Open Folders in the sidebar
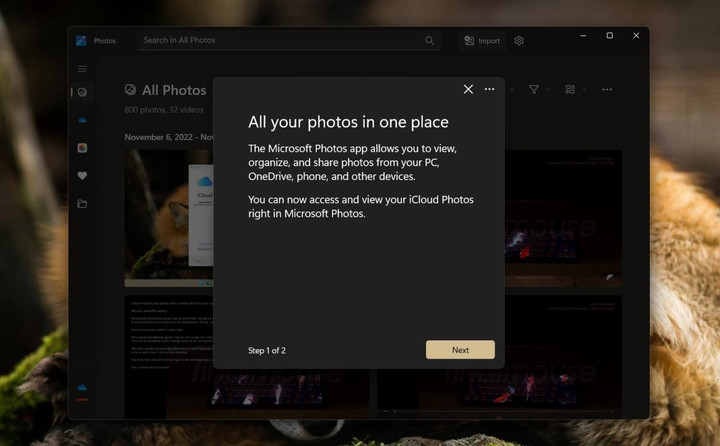Viewport: 720px width, 446px height. (82, 203)
